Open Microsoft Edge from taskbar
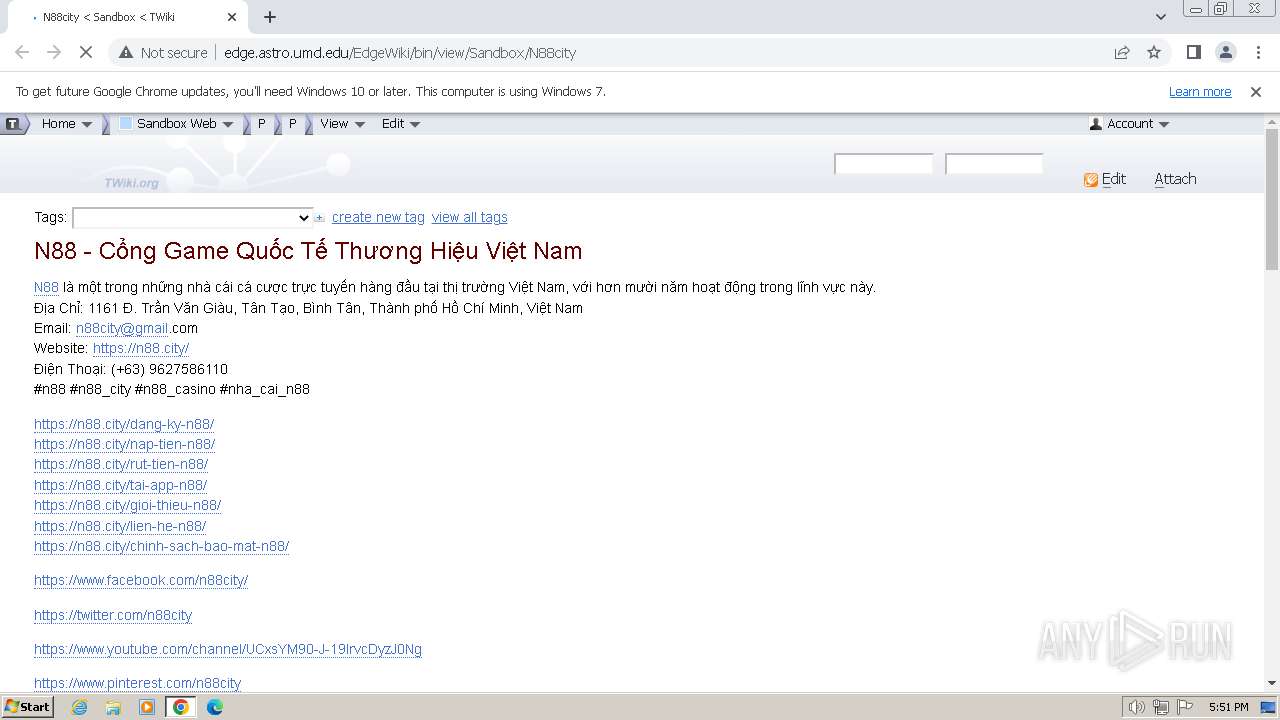This screenshot has height=720, width=1280. [215, 707]
